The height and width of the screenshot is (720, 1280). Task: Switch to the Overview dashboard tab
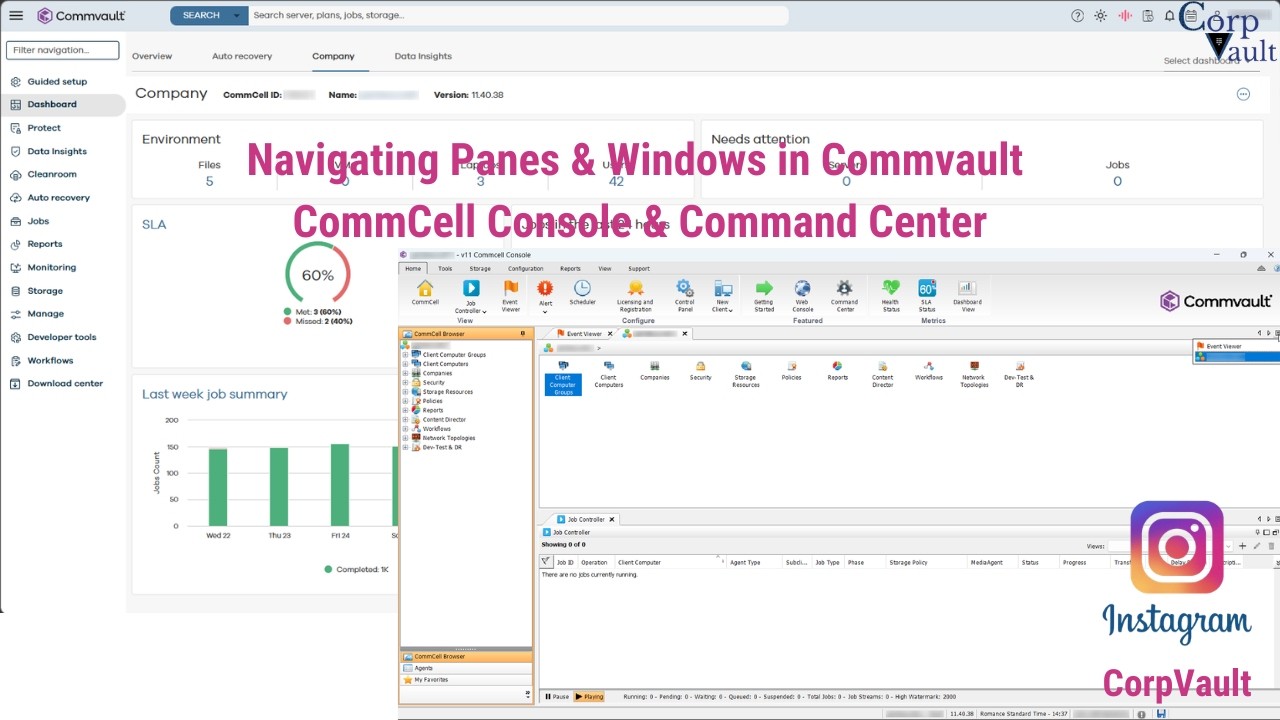click(x=152, y=56)
